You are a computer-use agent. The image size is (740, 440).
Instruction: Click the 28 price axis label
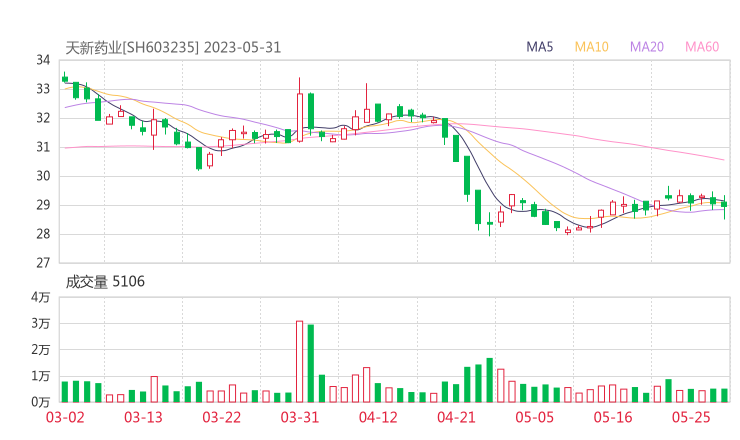[43, 234]
